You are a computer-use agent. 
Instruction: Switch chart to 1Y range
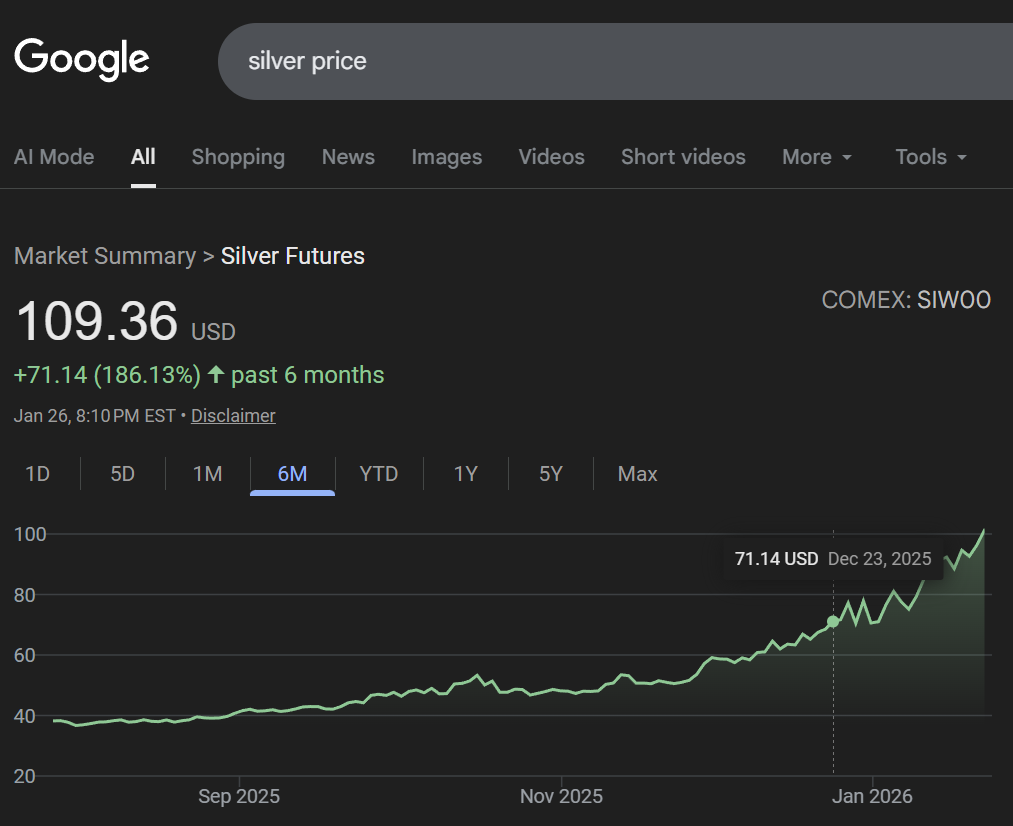pyautogui.click(x=466, y=474)
